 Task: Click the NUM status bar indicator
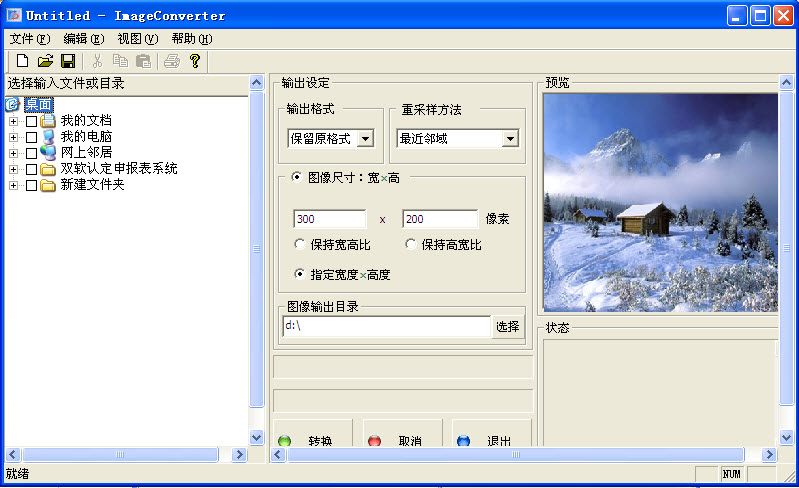pyautogui.click(x=731, y=474)
